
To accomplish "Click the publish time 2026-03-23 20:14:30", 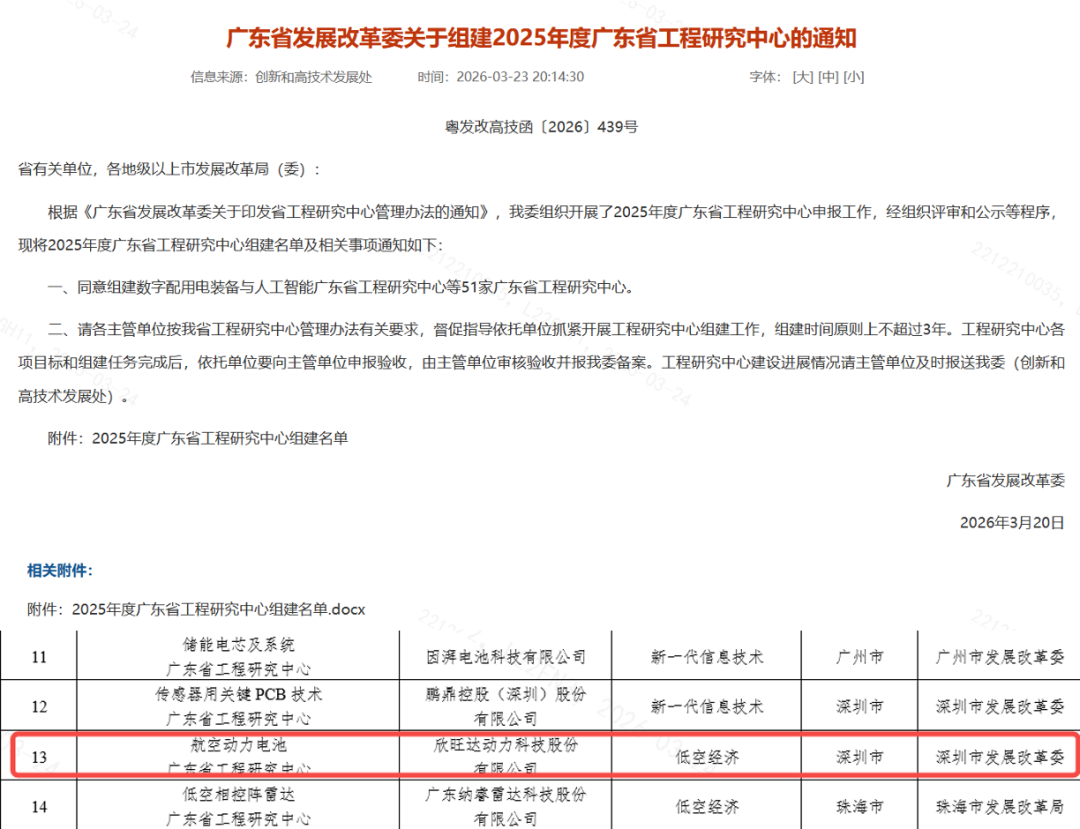I will click(x=520, y=77).
